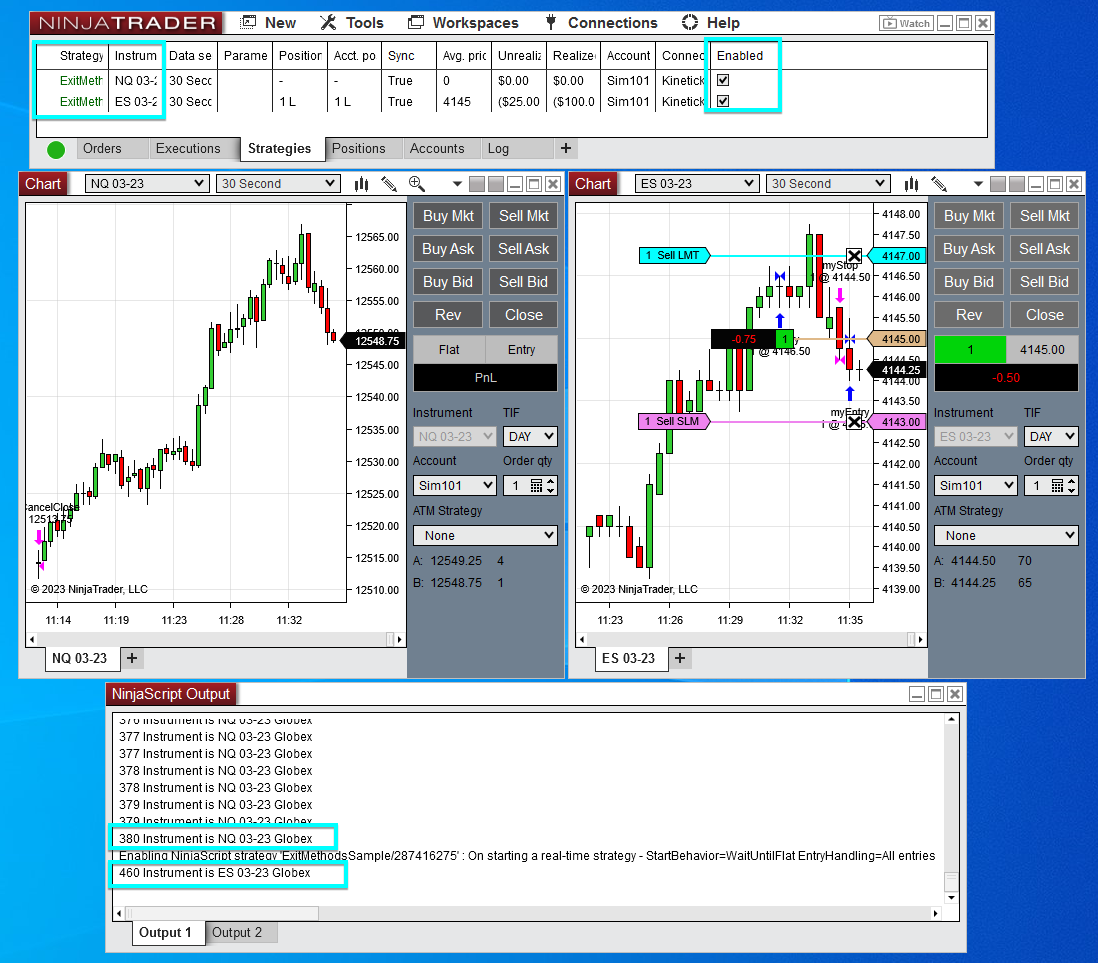Open NQ 03-23 instrument selector dropdown
This screenshot has height=963, width=1098.
pos(147,183)
